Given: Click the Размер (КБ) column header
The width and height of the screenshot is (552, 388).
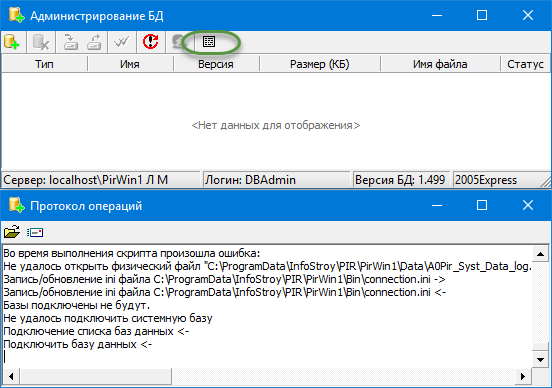Looking at the screenshot, I should click(x=320, y=64).
